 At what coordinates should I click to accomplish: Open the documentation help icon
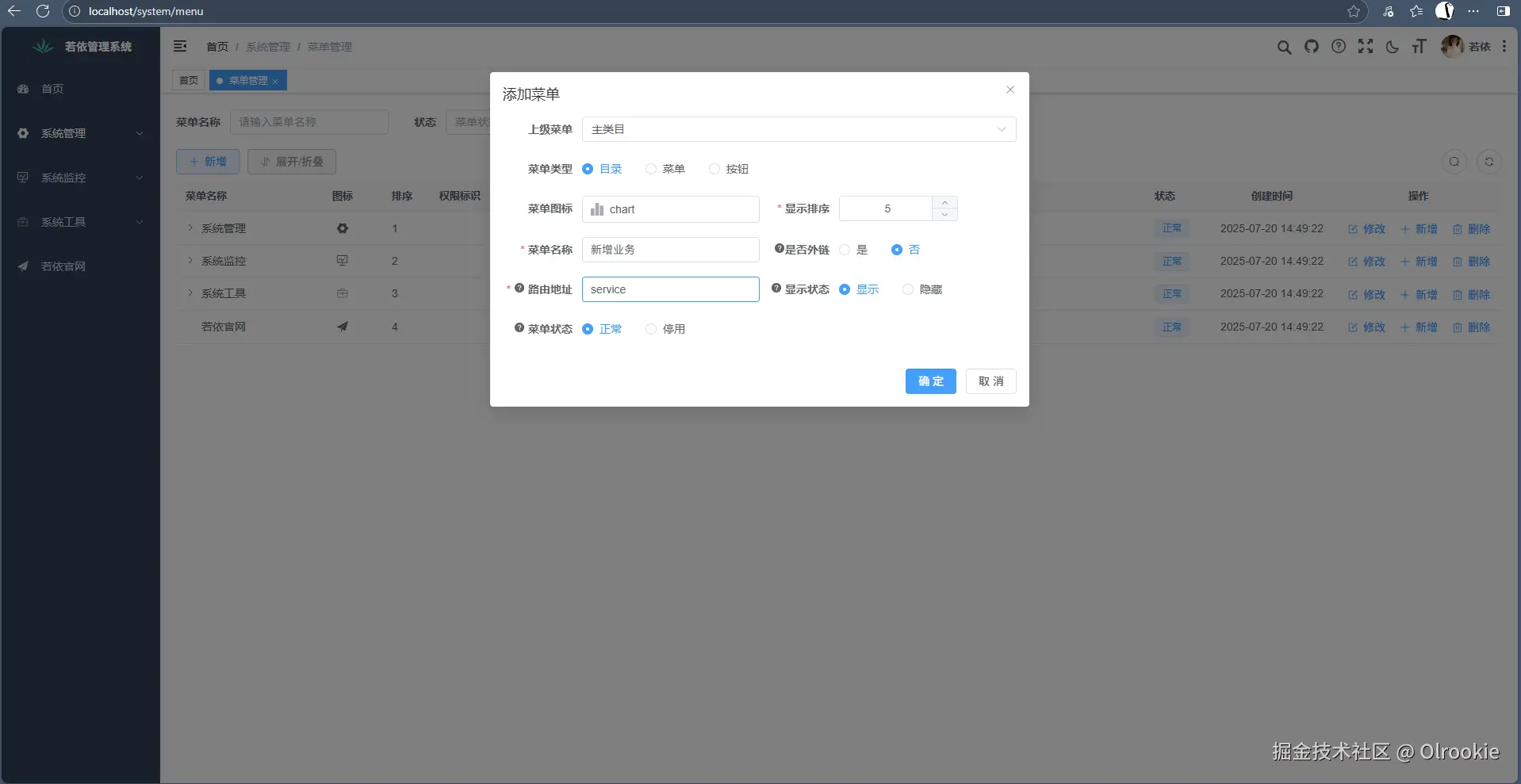1339,46
